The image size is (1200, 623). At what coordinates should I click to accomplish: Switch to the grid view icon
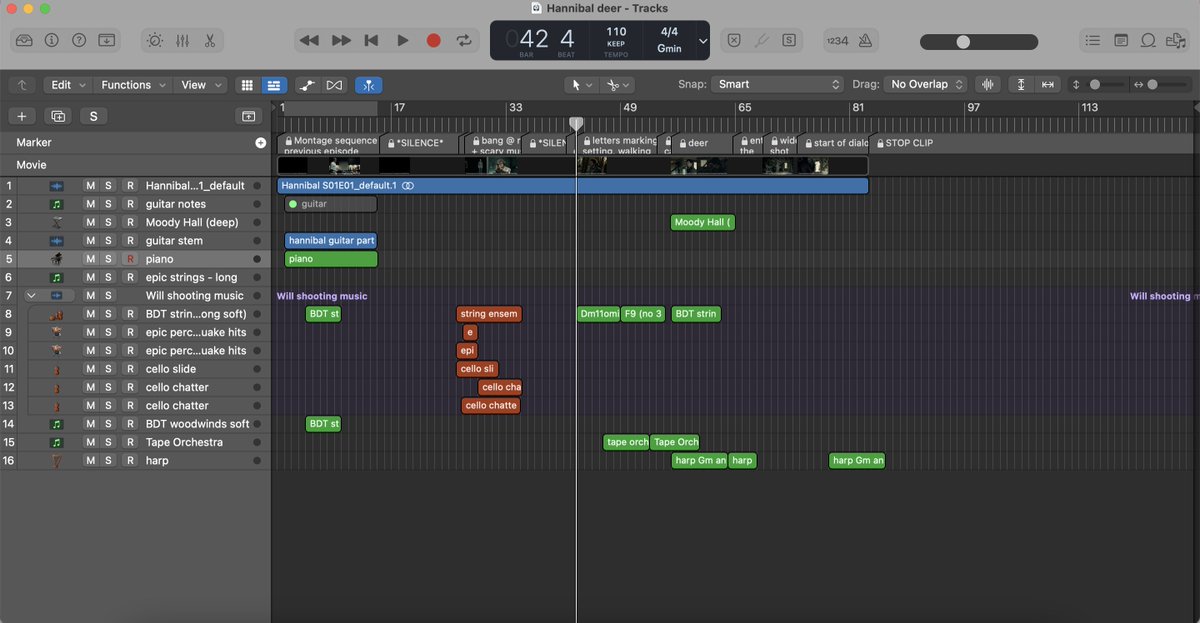(248, 85)
